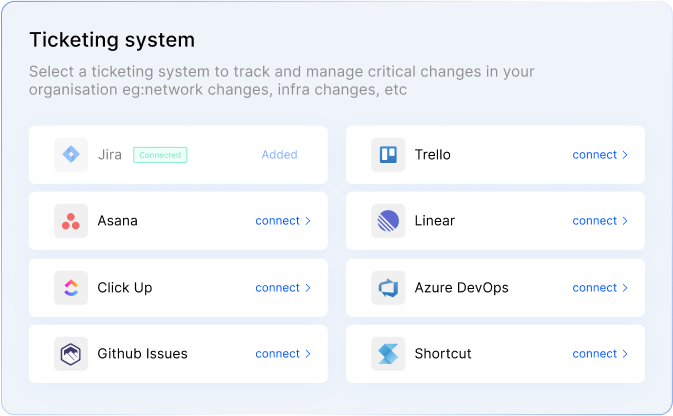Connect the Linear integration
The width and height of the screenshot is (673, 416).
tap(600, 221)
